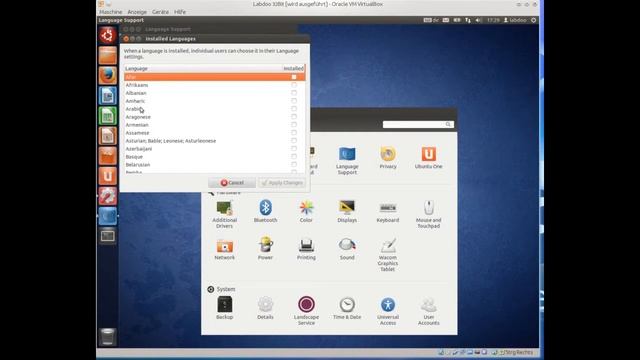Open the sound volume indicator
Screen dimensions: 640x360
tap(478, 20)
